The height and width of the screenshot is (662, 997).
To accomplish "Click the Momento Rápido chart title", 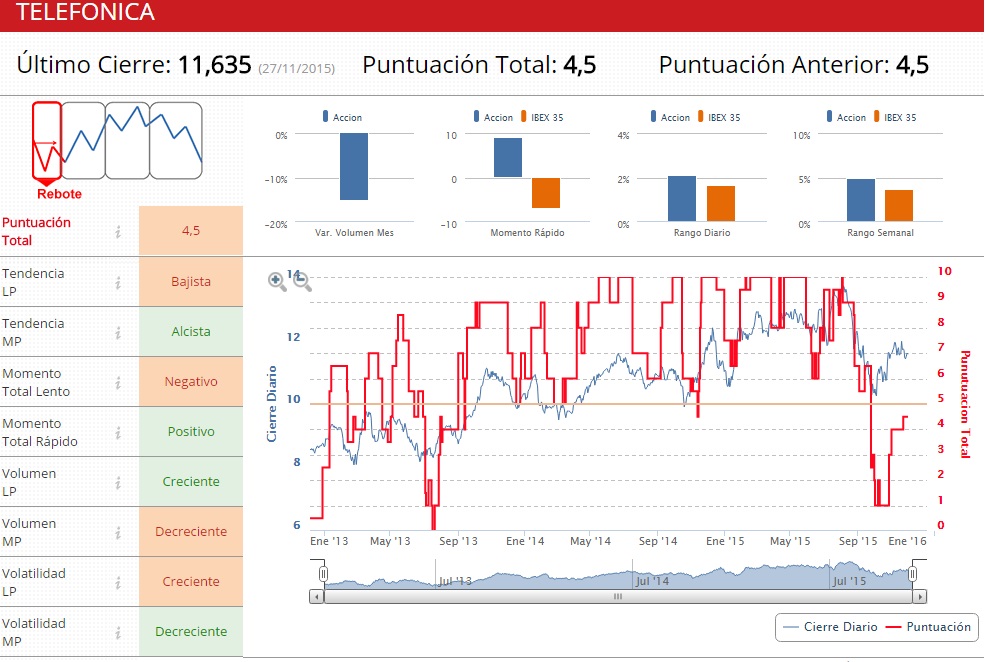I will click(x=527, y=233).
